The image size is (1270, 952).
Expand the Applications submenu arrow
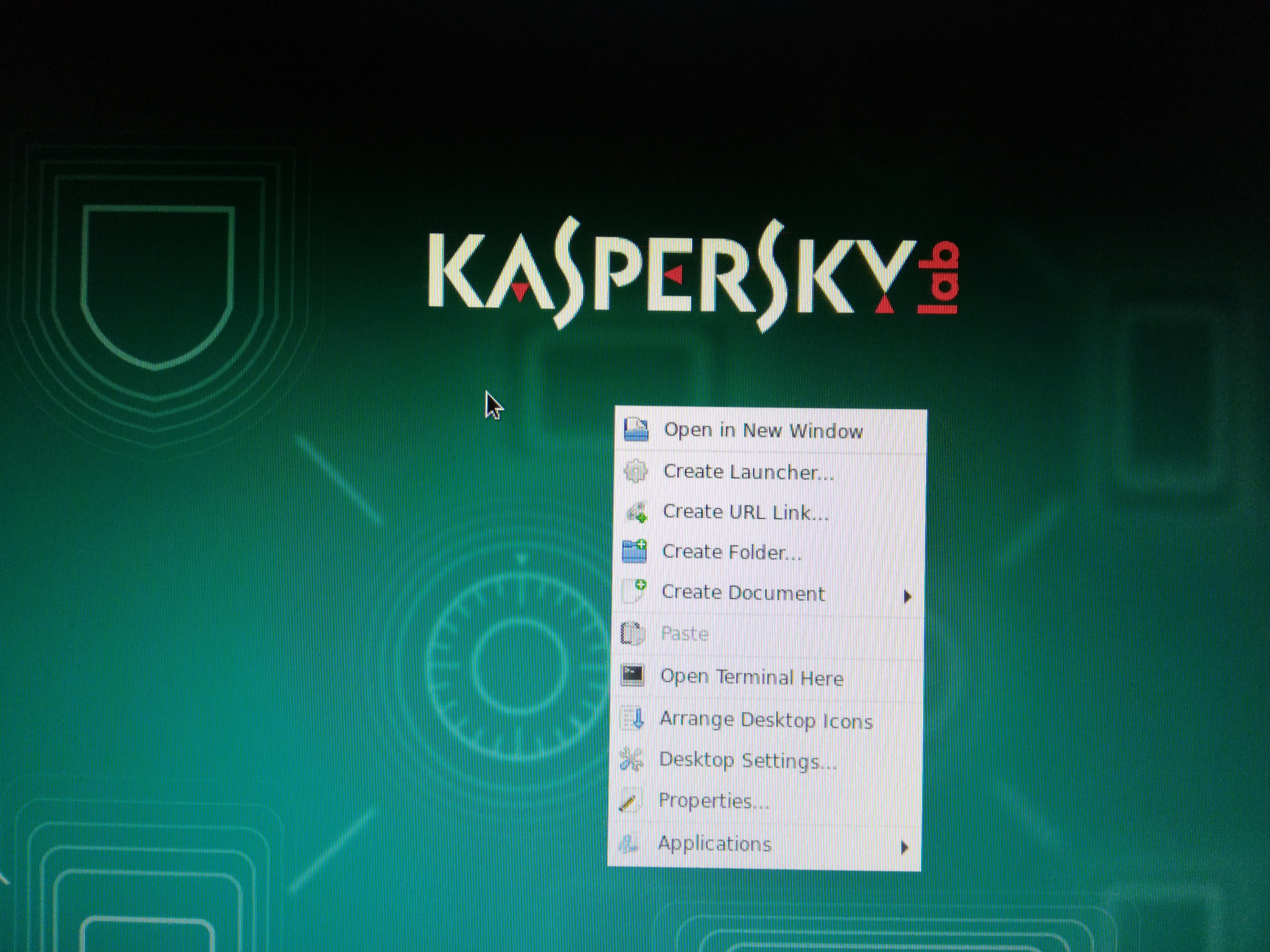(x=904, y=847)
